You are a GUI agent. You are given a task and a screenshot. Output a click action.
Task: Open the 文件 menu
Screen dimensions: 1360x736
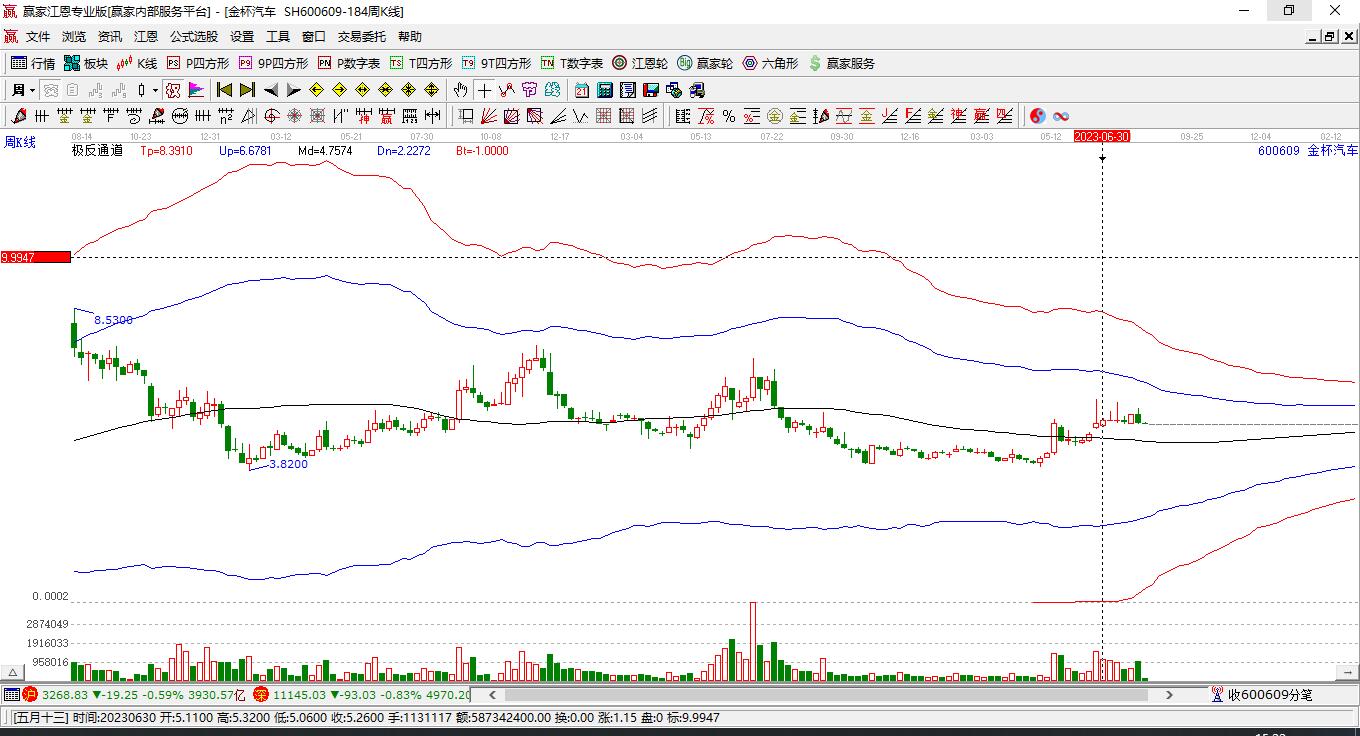coord(38,37)
